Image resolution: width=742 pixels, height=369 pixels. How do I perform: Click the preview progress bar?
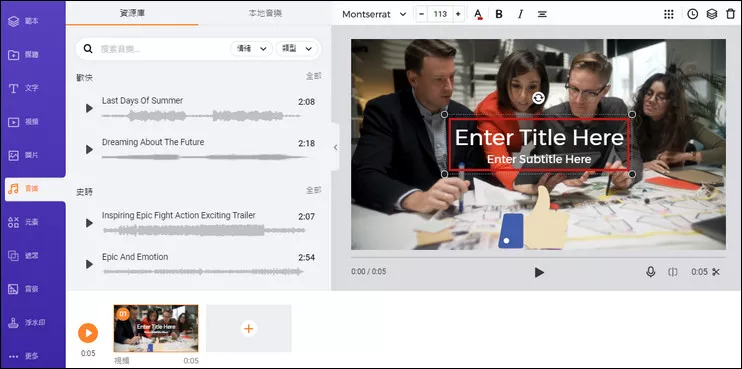pyautogui.click(x=538, y=258)
